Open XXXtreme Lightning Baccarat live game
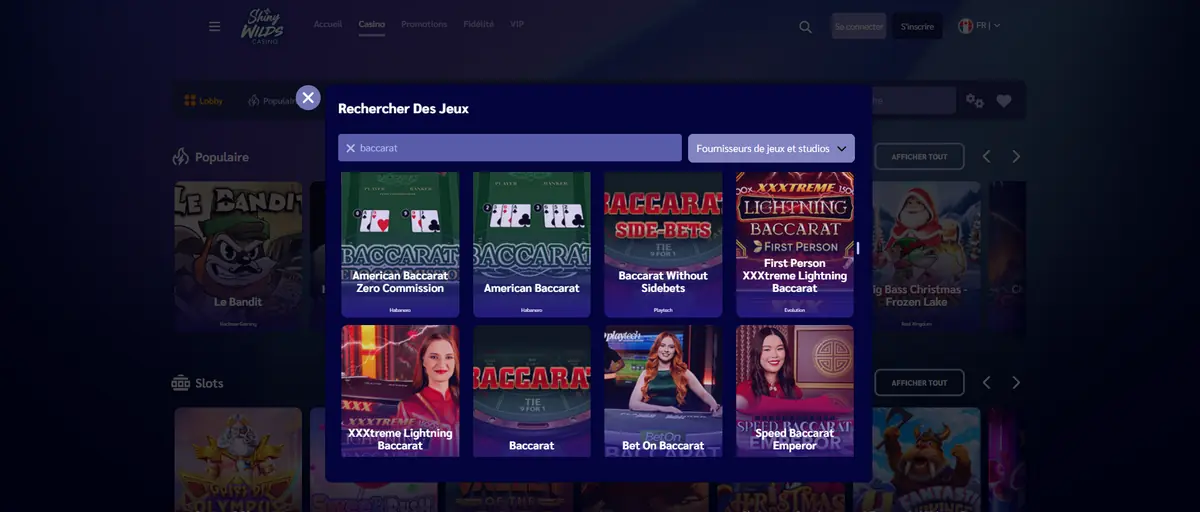 [x=400, y=391]
